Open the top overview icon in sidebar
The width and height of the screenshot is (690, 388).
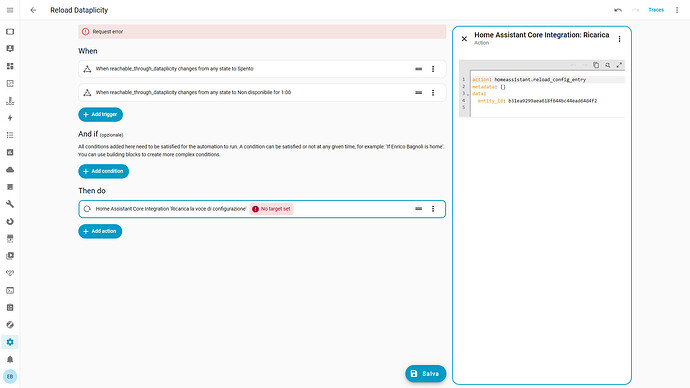tap(10, 32)
